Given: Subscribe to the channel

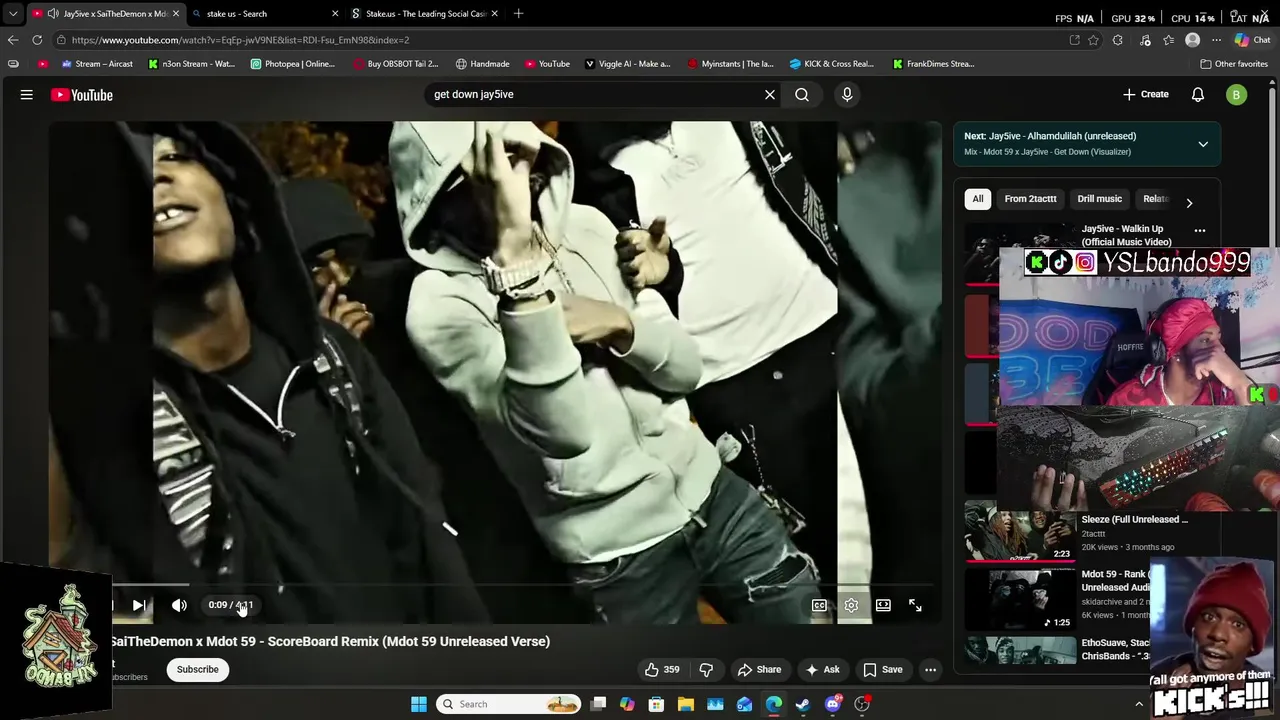Looking at the screenshot, I should pyautogui.click(x=198, y=669).
